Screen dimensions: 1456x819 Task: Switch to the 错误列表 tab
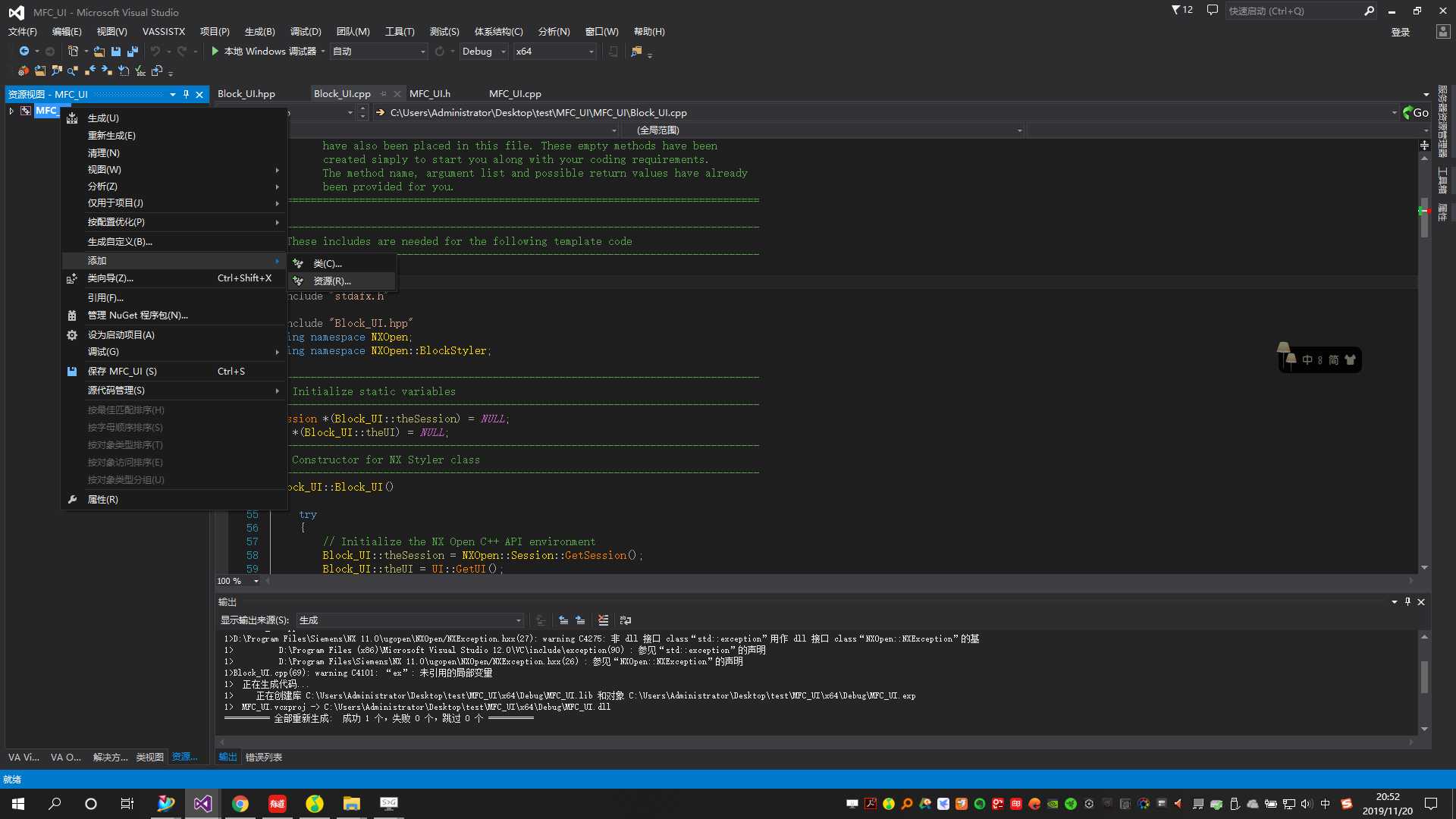click(264, 757)
